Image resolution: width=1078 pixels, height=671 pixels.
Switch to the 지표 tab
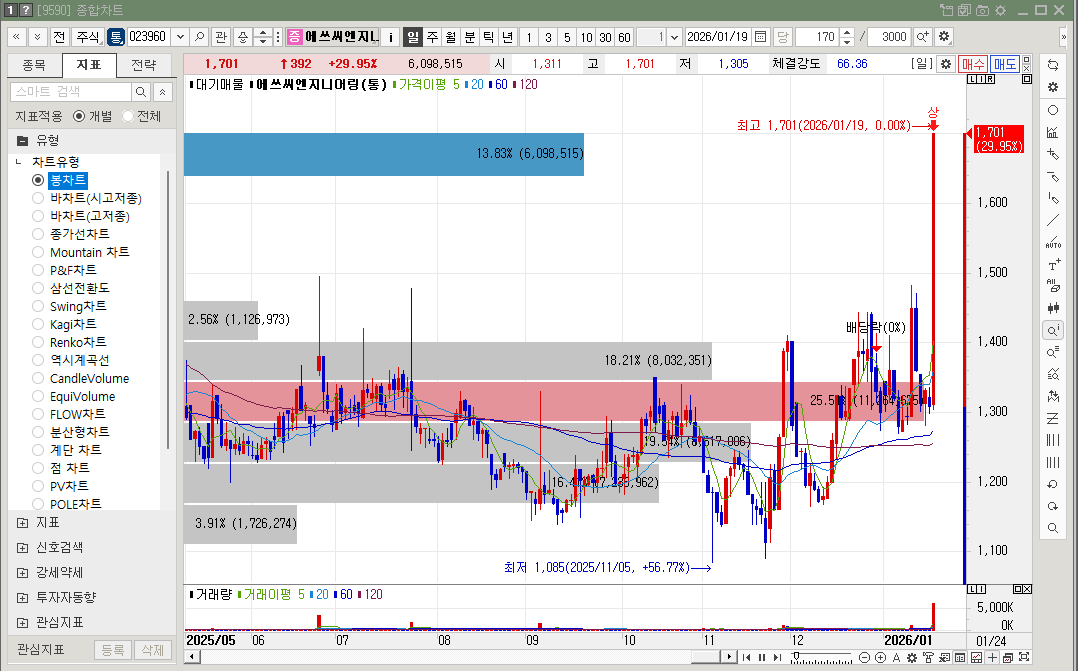89,65
